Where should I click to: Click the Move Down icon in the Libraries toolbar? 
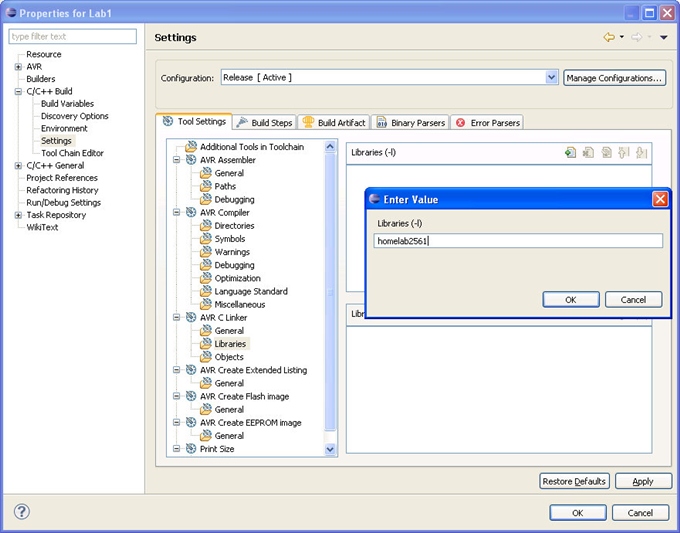(641, 152)
